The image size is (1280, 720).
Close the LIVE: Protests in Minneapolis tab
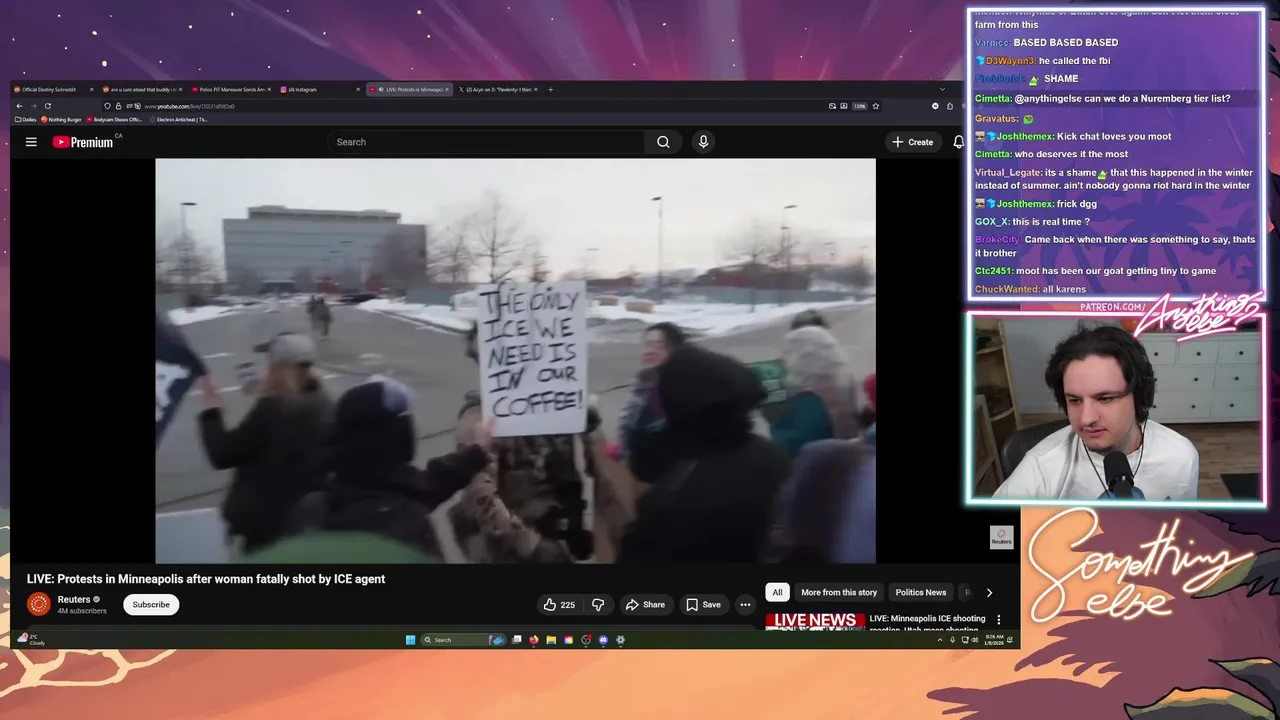pyautogui.click(x=447, y=89)
